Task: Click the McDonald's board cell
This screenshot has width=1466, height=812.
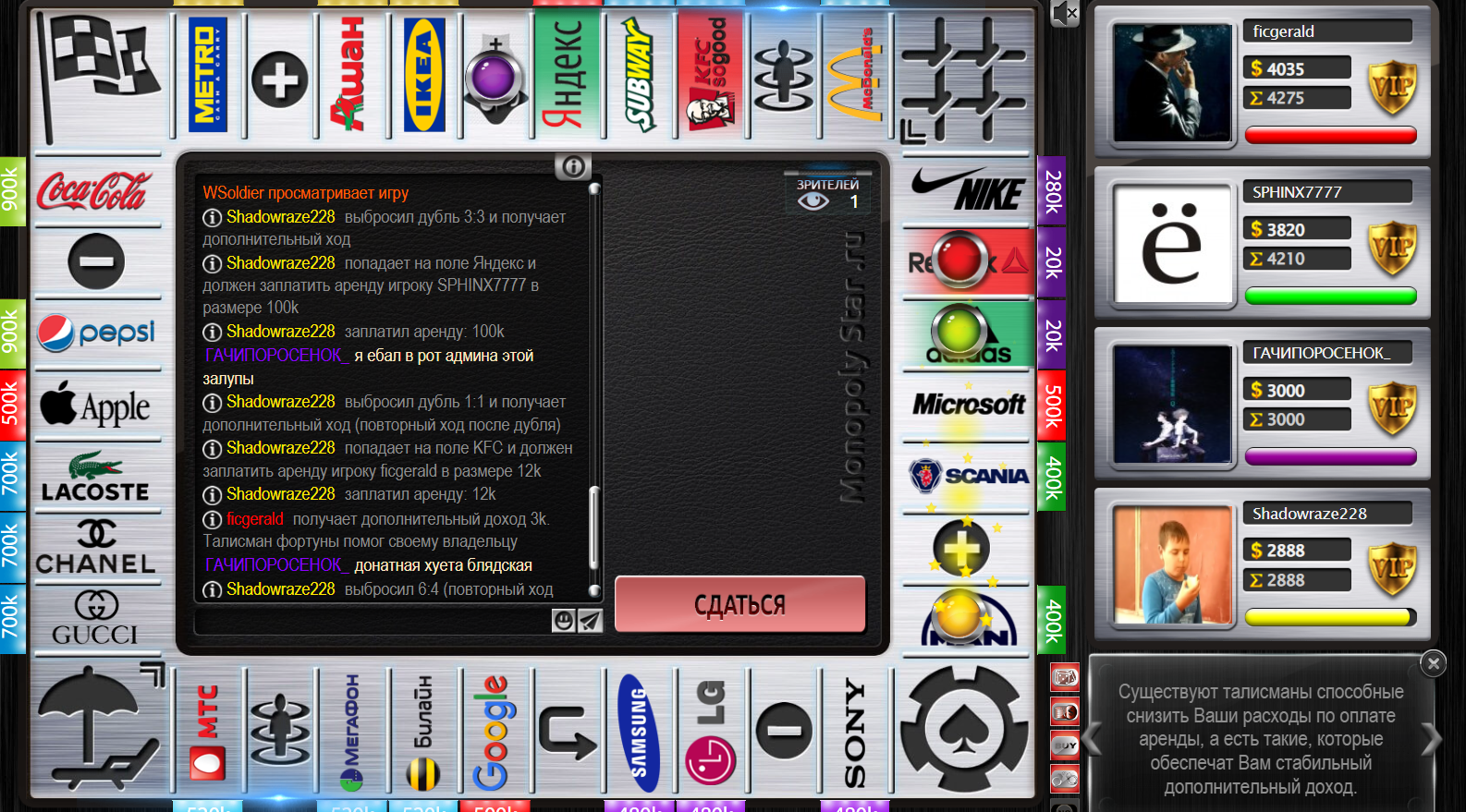Action: point(855,76)
